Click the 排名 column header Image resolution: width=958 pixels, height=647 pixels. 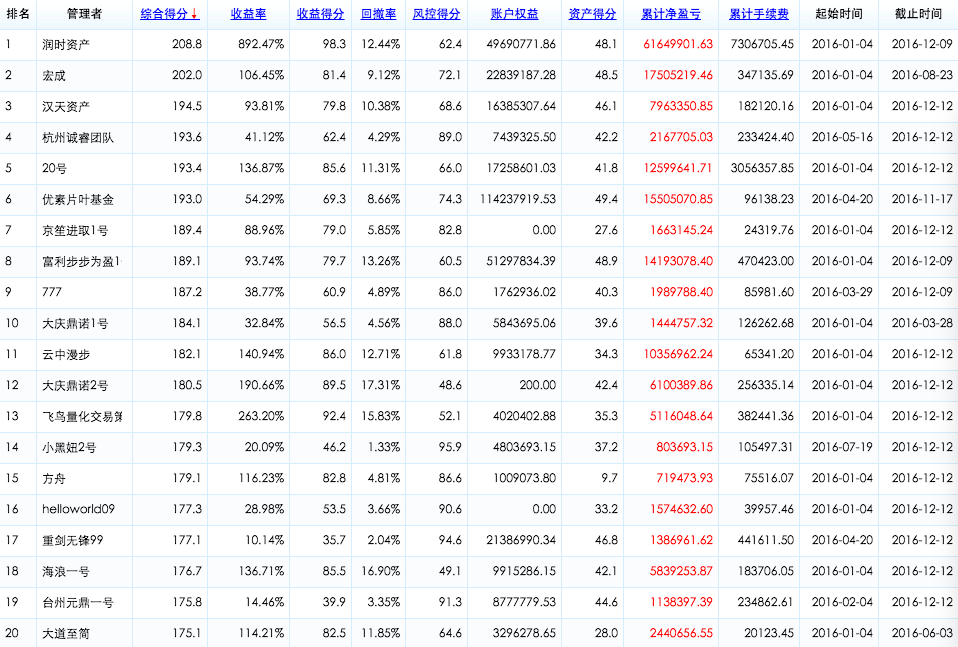pos(18,14)
